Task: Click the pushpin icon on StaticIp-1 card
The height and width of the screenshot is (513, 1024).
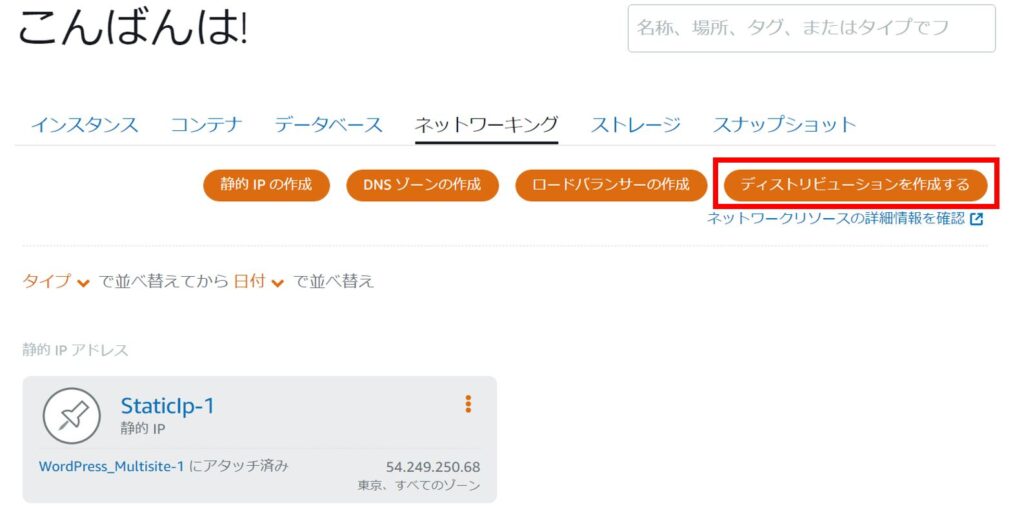Action: 72,415
